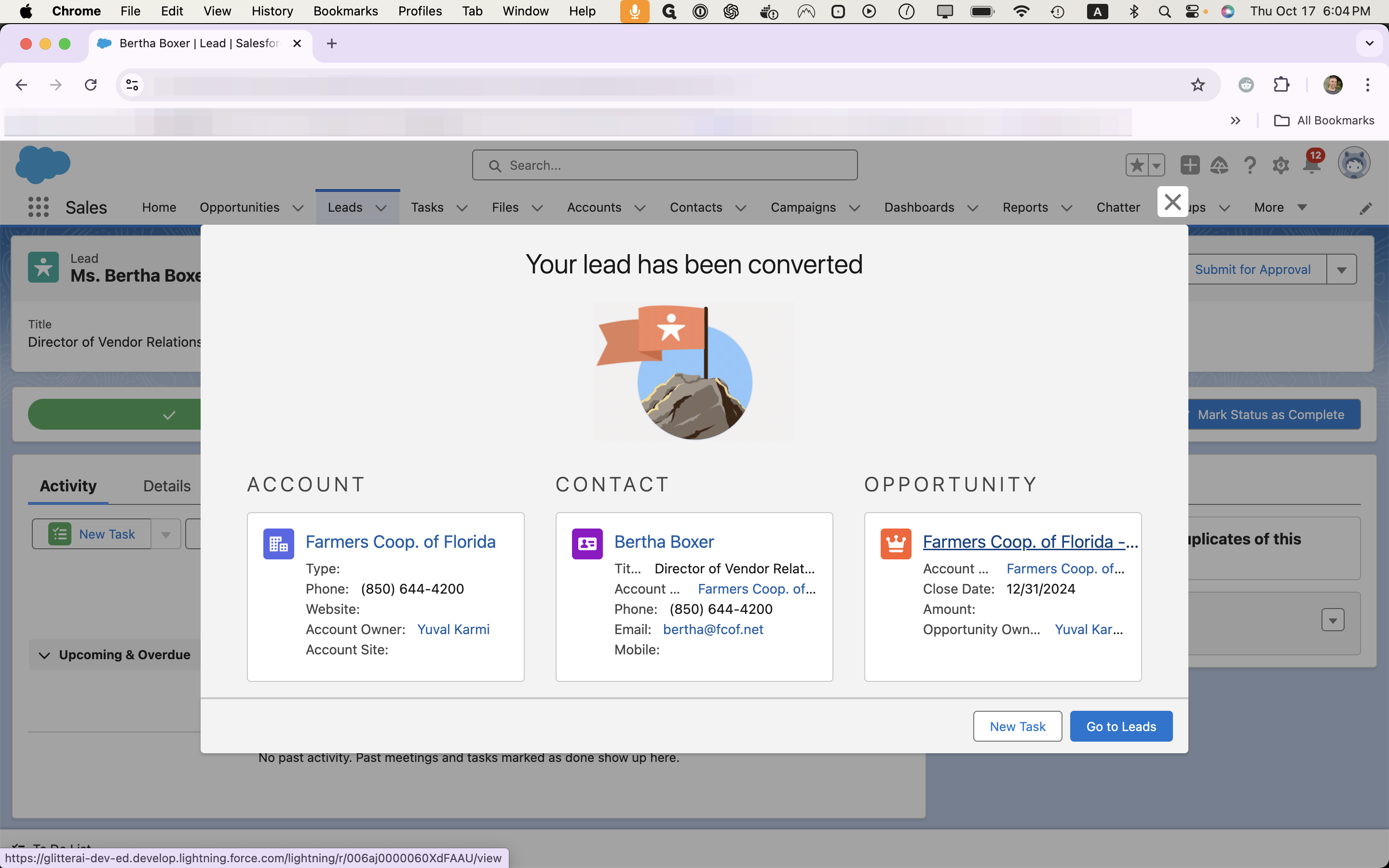1389x868 pixels.
Task: Collapse the Upcoming & Overdue section
Action: pos(44,655)
